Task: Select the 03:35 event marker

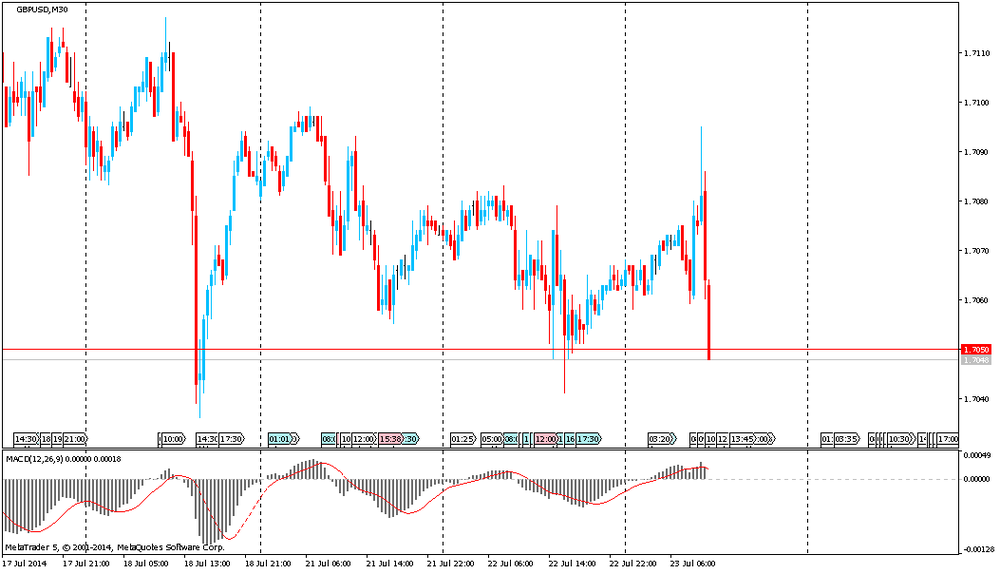Action: click(x=846, y=439)
